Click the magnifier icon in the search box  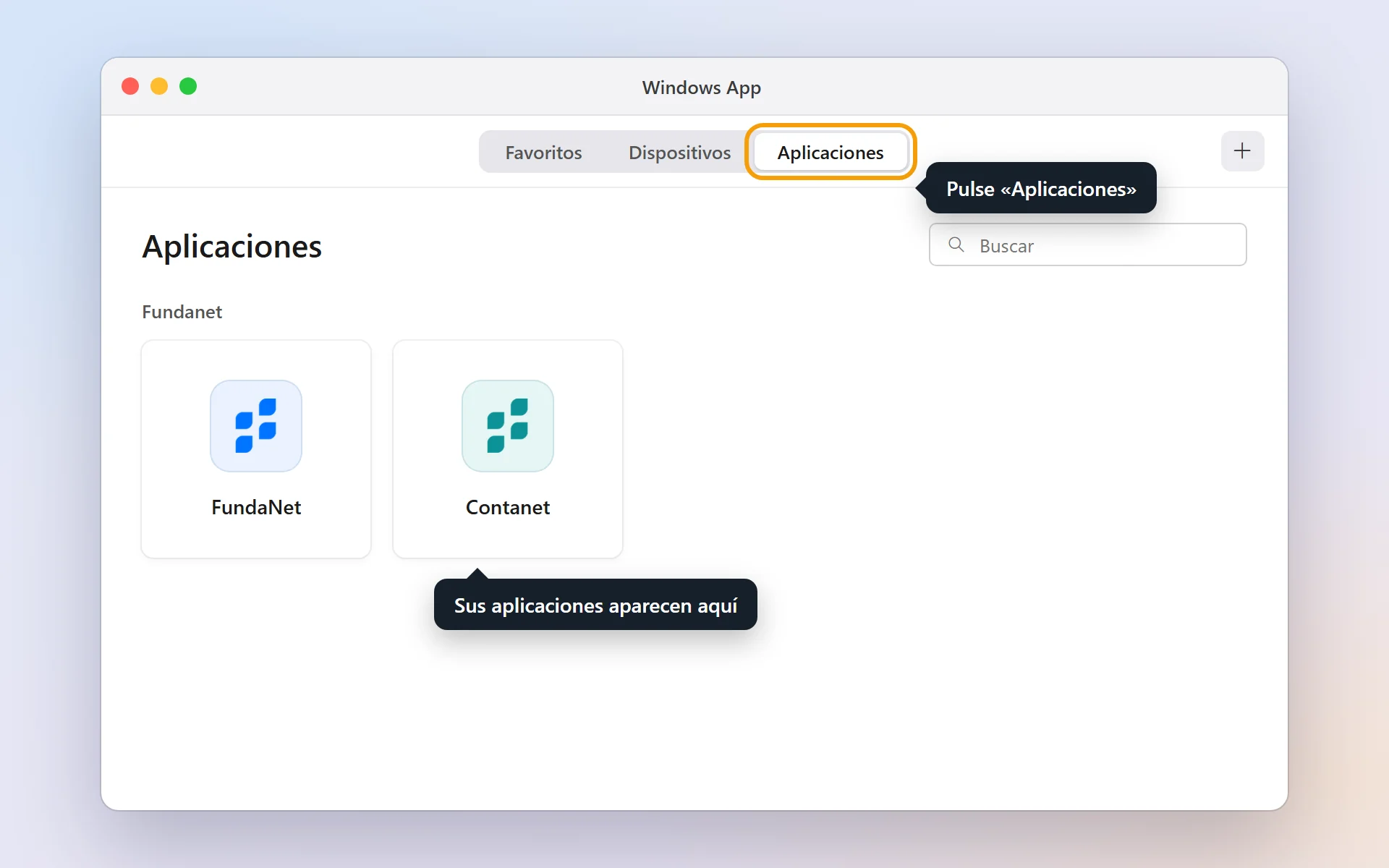click(956, 245)
